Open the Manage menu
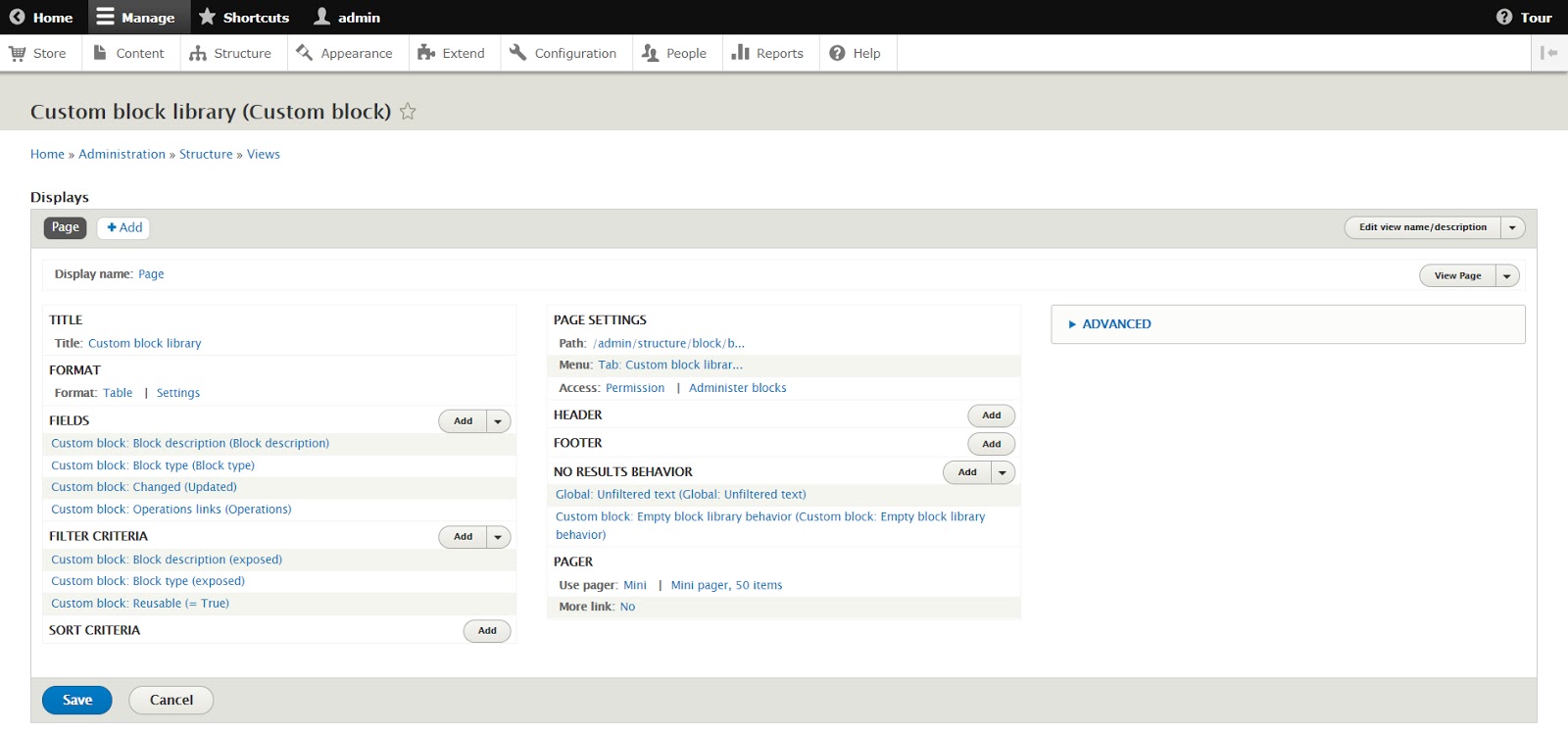Screen dimensions: 1568x732 (135, 17)
